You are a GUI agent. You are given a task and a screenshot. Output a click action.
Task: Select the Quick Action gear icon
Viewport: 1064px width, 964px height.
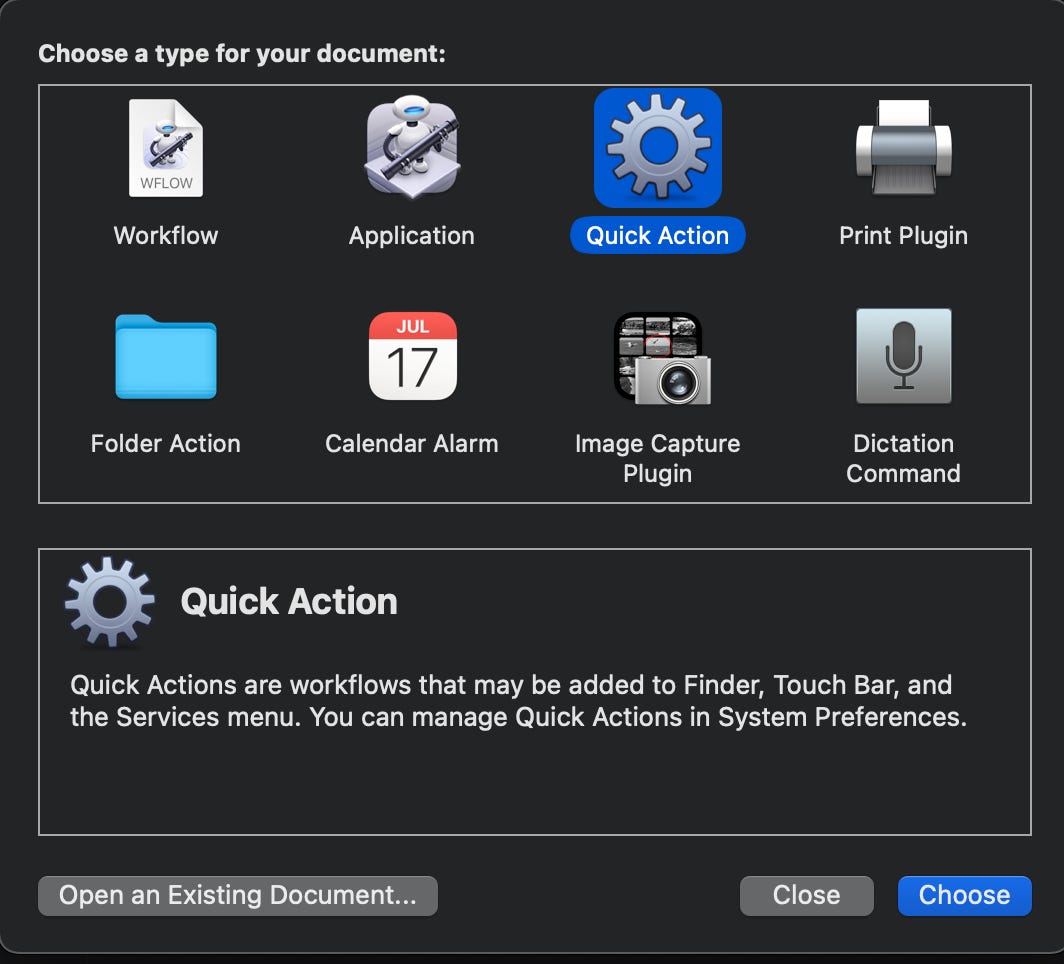(658, 148)
